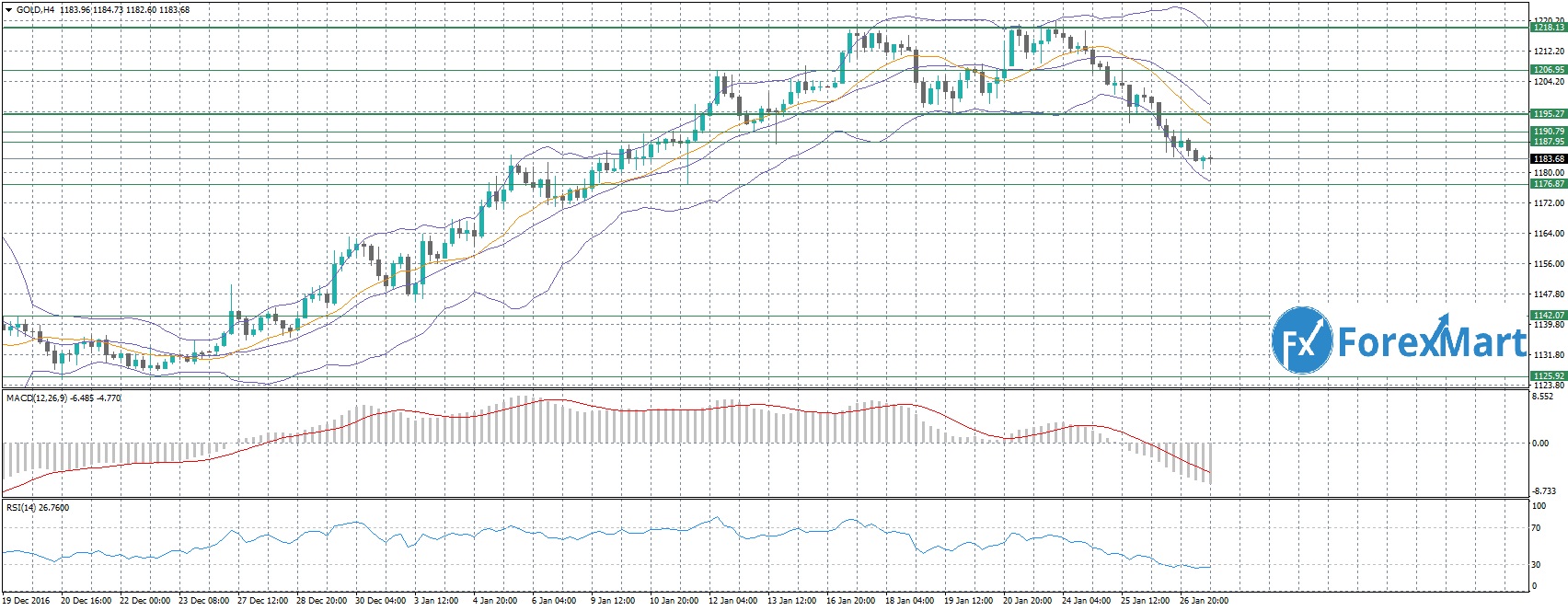Select the 1190.79 price level tag

(x=1548, y=132)
